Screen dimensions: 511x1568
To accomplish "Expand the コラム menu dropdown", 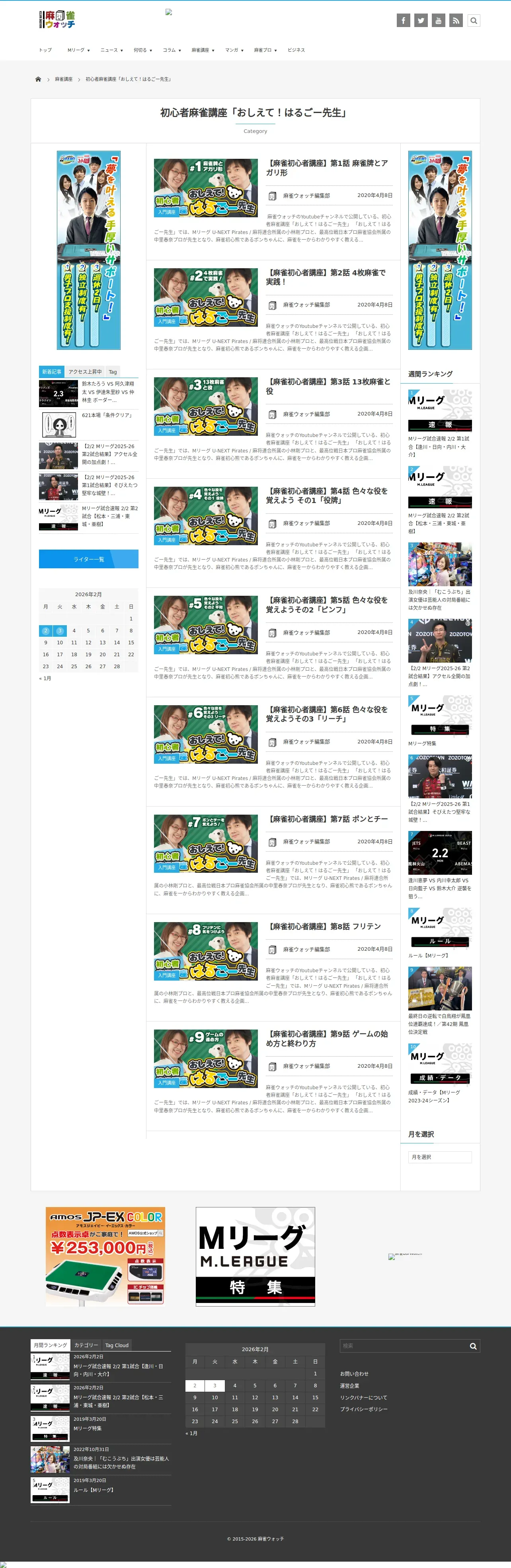I will pyautogui.click(x=172, y=50).
